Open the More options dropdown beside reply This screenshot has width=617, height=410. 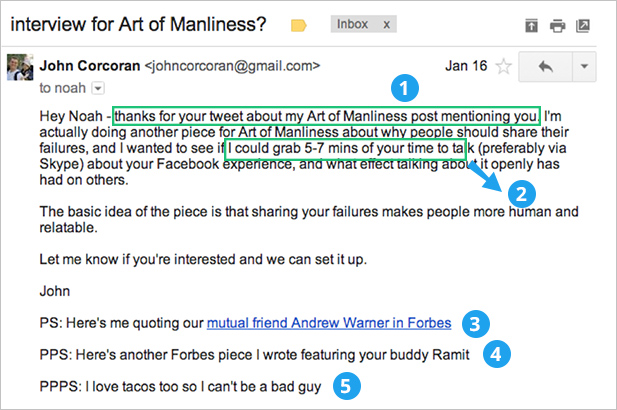pos(583,67)
